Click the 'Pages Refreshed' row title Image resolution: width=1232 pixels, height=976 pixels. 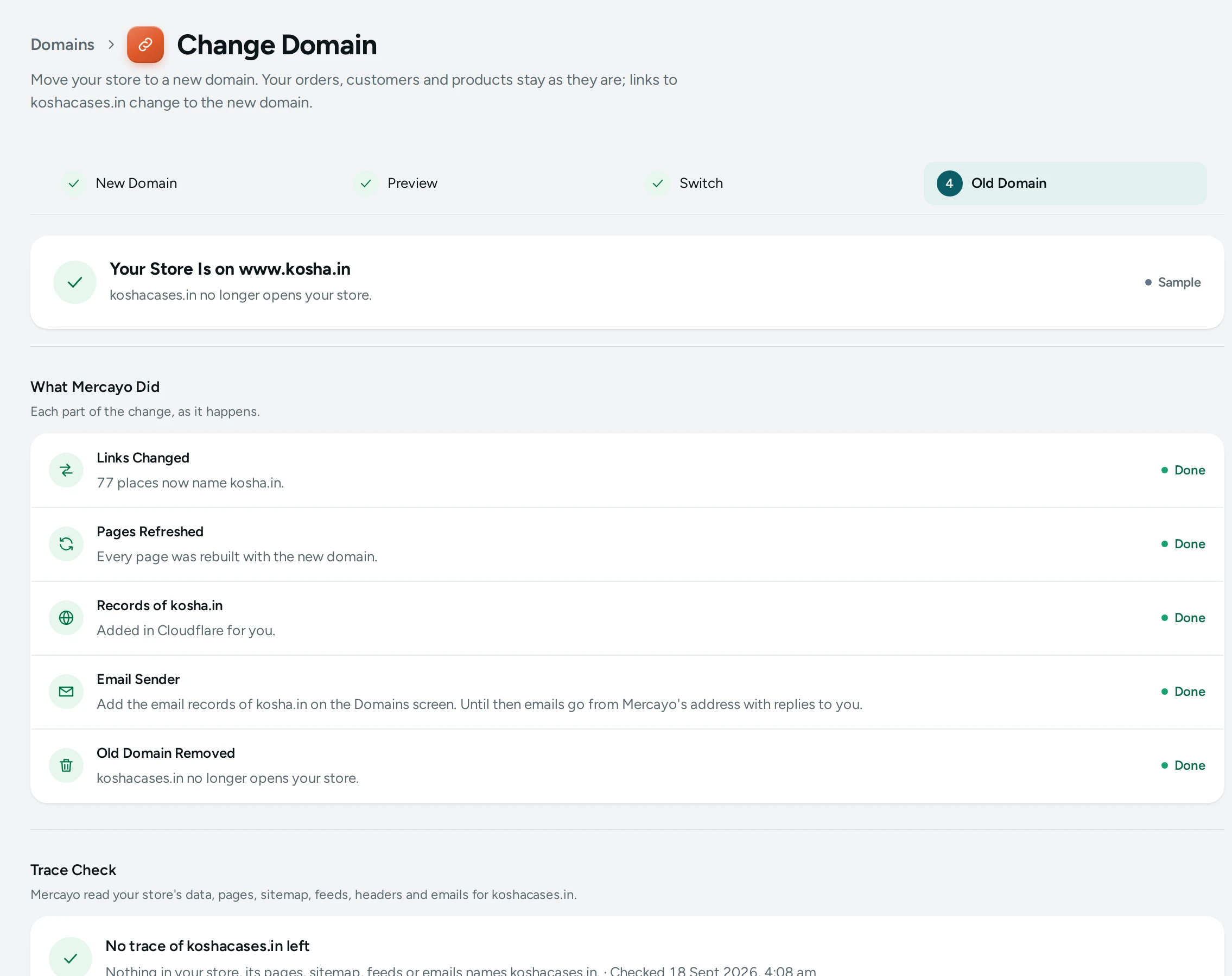pyautogui.click(x=150, y=531)
